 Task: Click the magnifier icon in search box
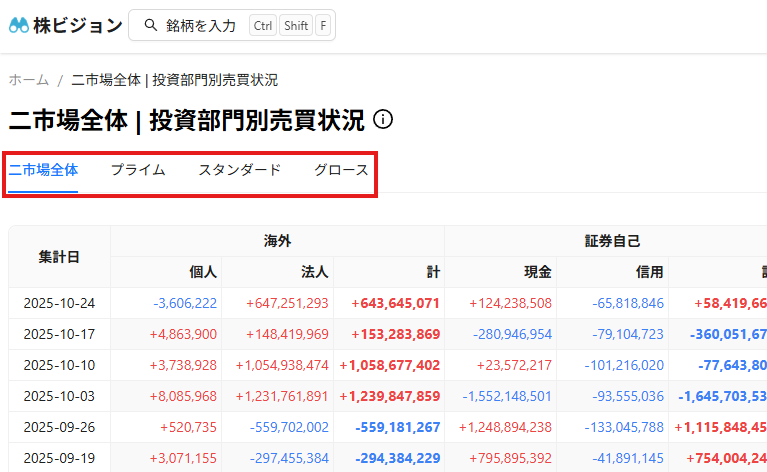(x=151, y=26)
